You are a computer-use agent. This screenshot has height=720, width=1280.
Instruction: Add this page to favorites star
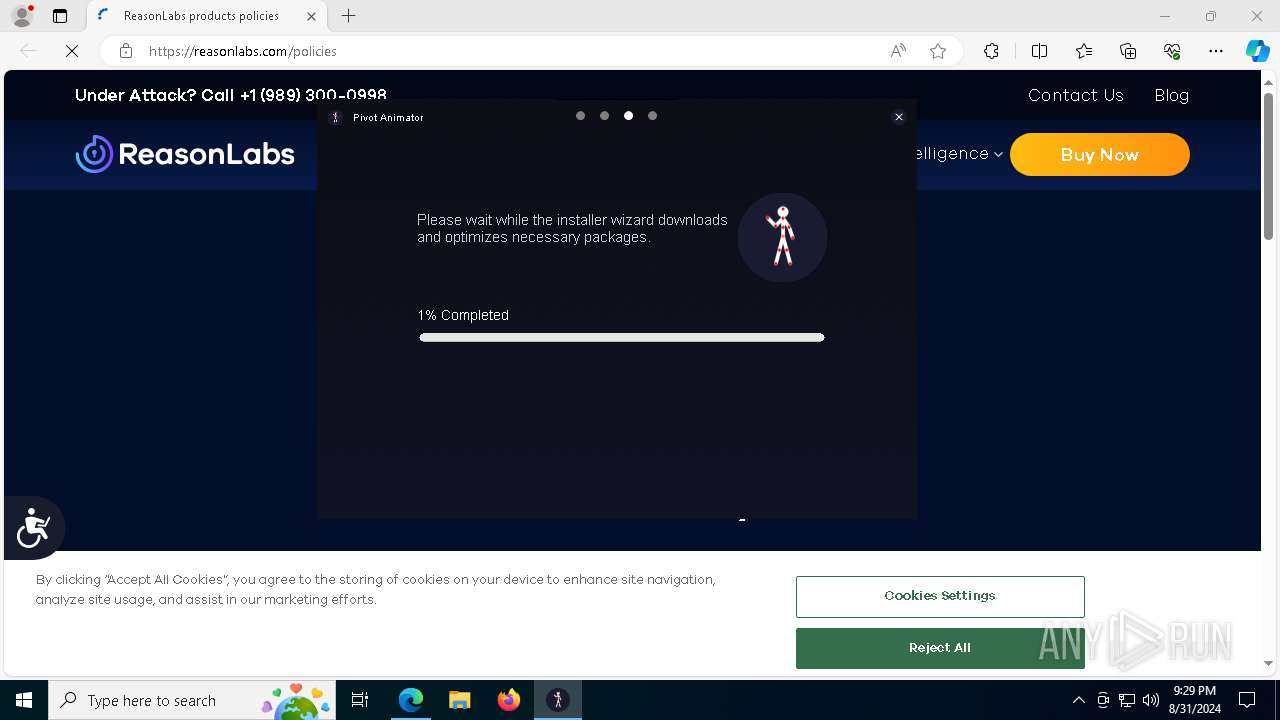pos(938,51)
